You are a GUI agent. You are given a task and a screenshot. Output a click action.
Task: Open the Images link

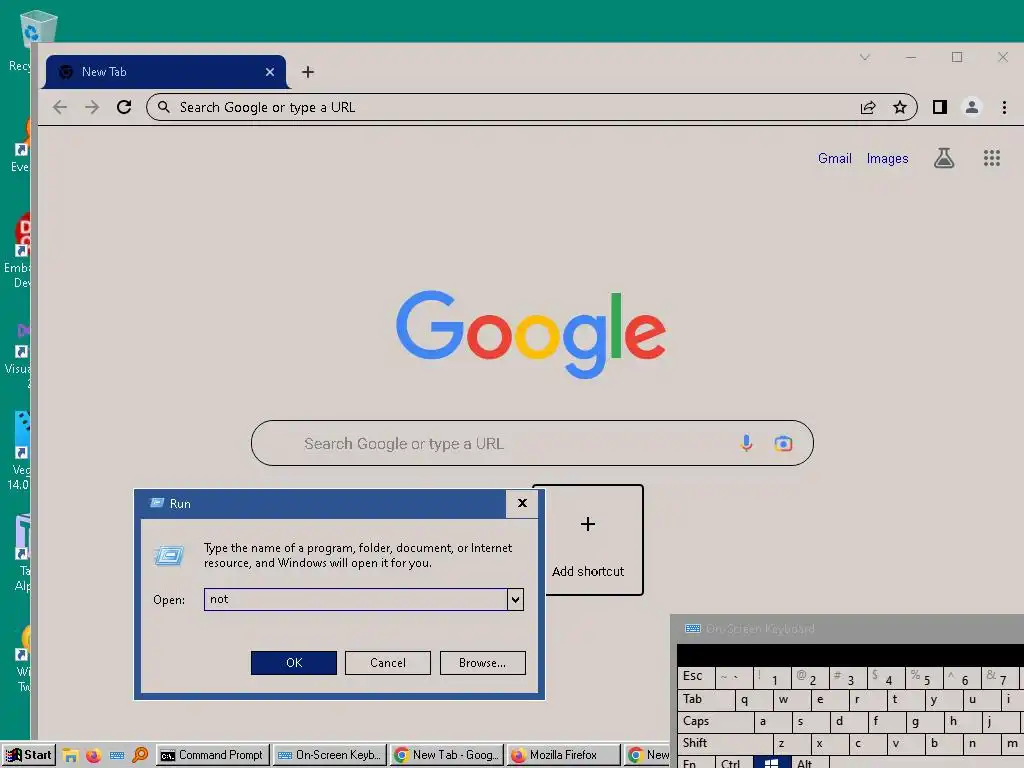888,159
